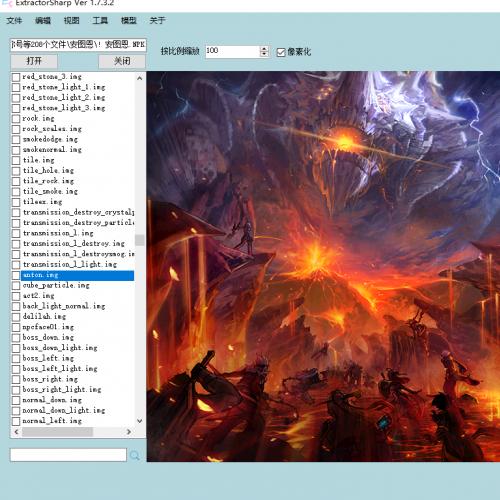This screenshot has width=500, height=500.
Task: Click the 关闭 button
Action: tap(122, 61)
